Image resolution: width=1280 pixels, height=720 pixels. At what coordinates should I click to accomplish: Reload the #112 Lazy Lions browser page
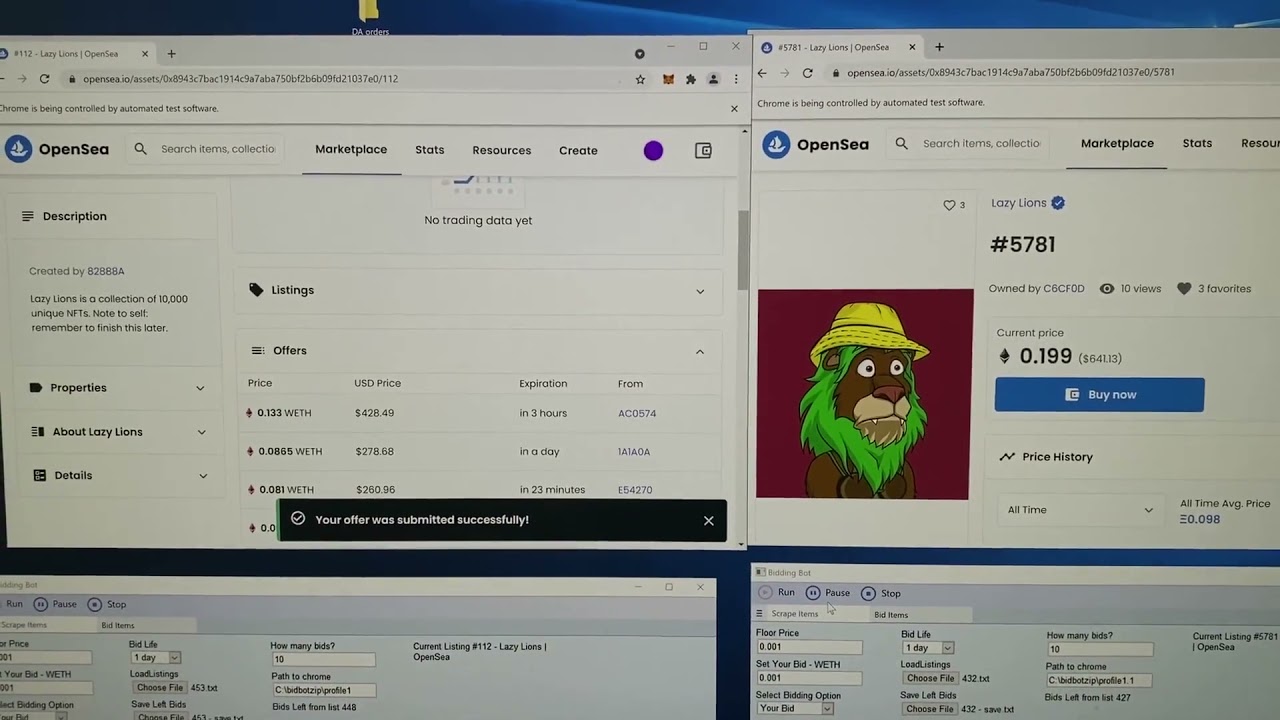44,79
